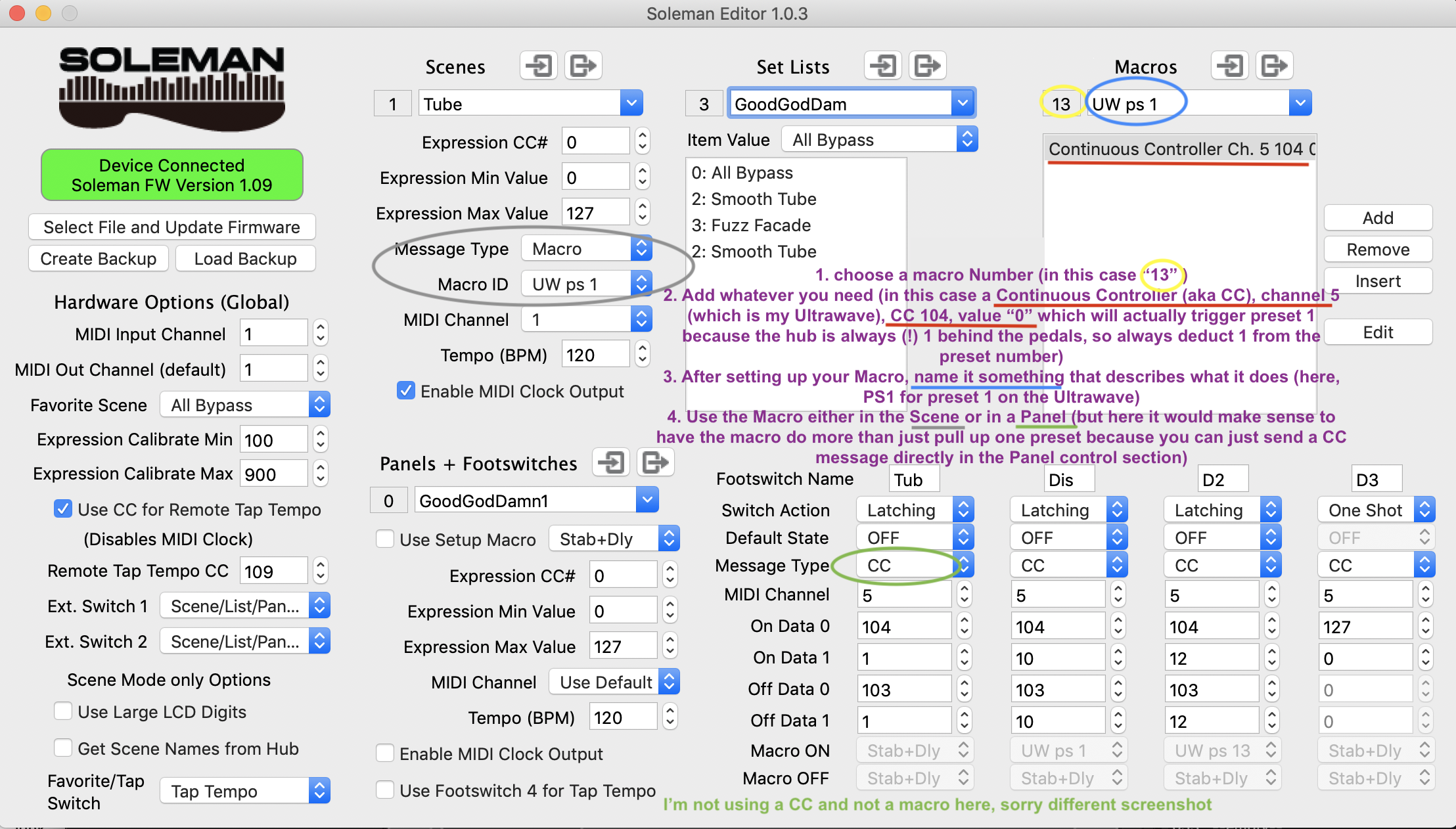The width and height of the screenshot is (1456, 829).
Task: Click the Remove macro button
Action: click(1378, 249)
